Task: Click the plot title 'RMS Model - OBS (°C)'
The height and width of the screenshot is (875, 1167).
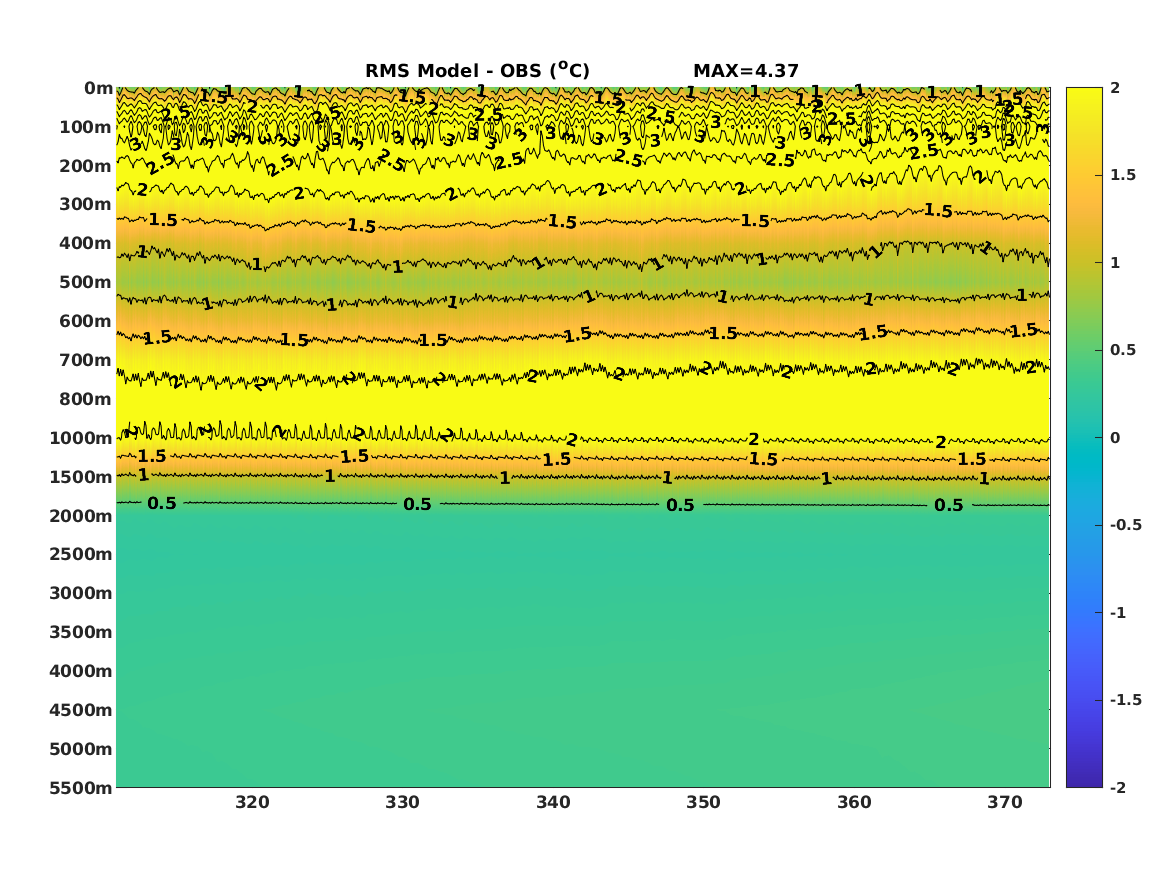Action: click(477, 71)
